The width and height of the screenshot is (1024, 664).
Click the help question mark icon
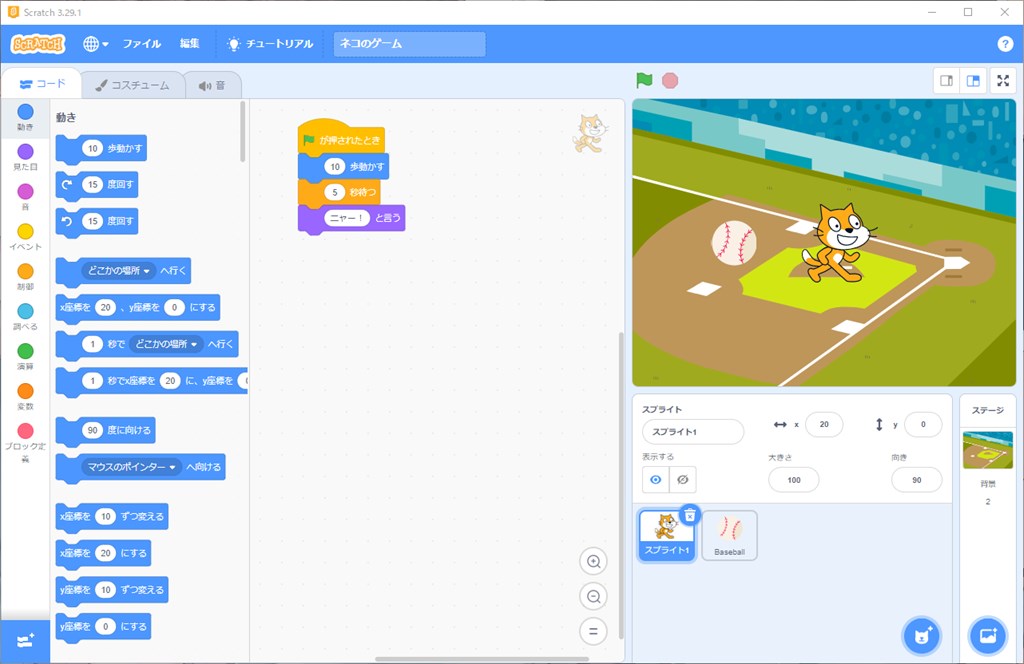1005,44
